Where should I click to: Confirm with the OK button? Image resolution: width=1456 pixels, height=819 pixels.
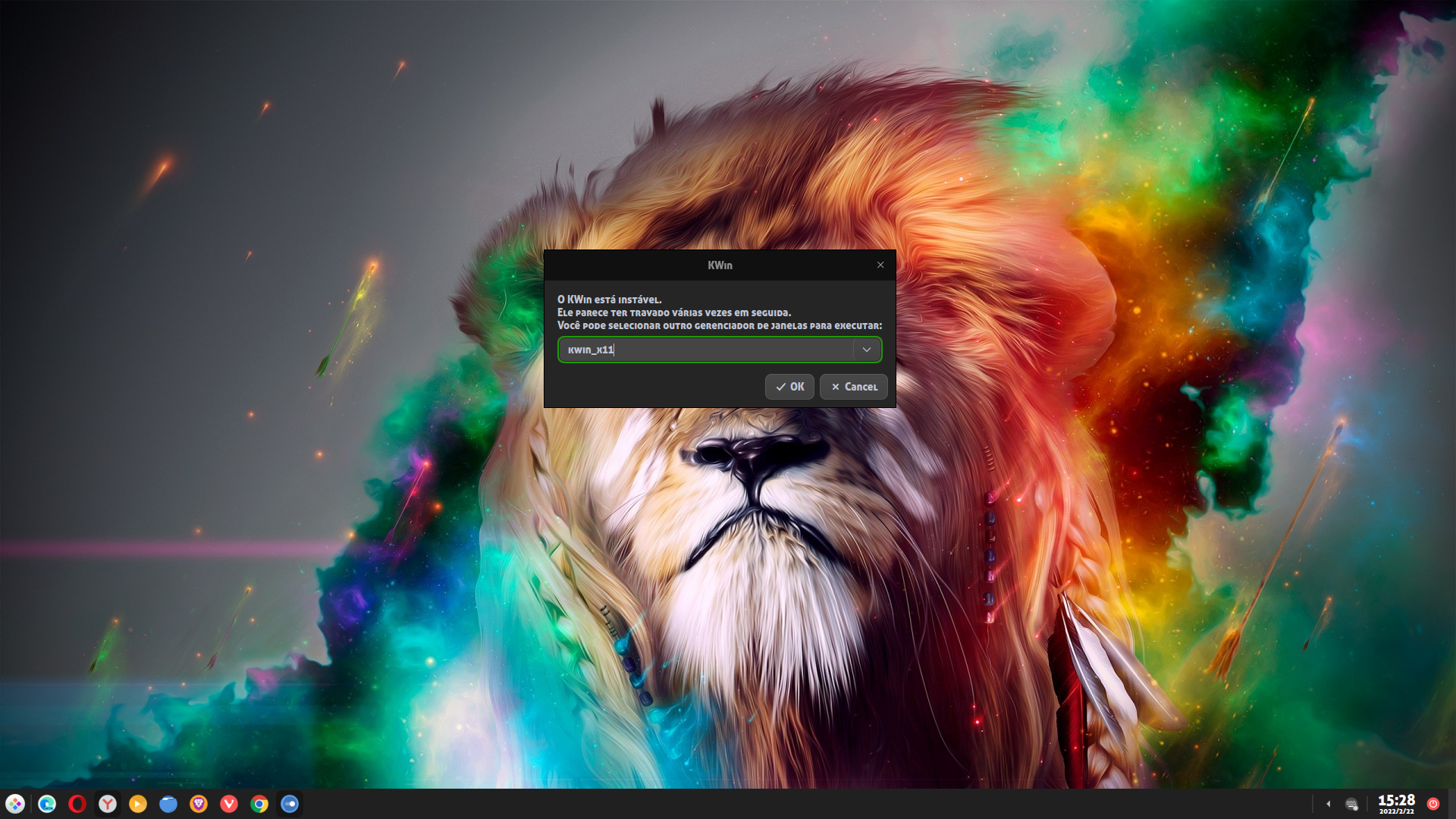[x=789, y=387]
